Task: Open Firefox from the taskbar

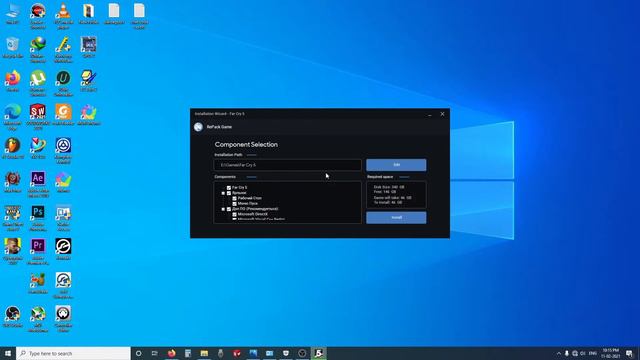Action: click(x=171, y=353)
